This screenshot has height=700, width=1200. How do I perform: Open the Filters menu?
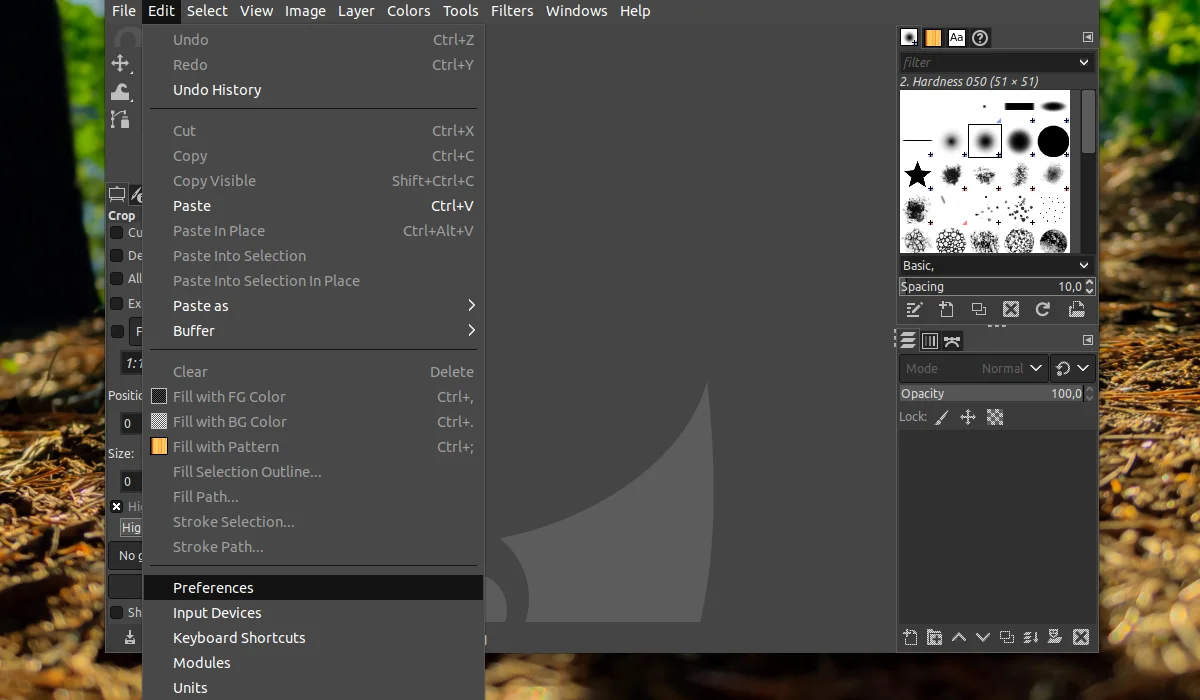[x=512, y=11]
